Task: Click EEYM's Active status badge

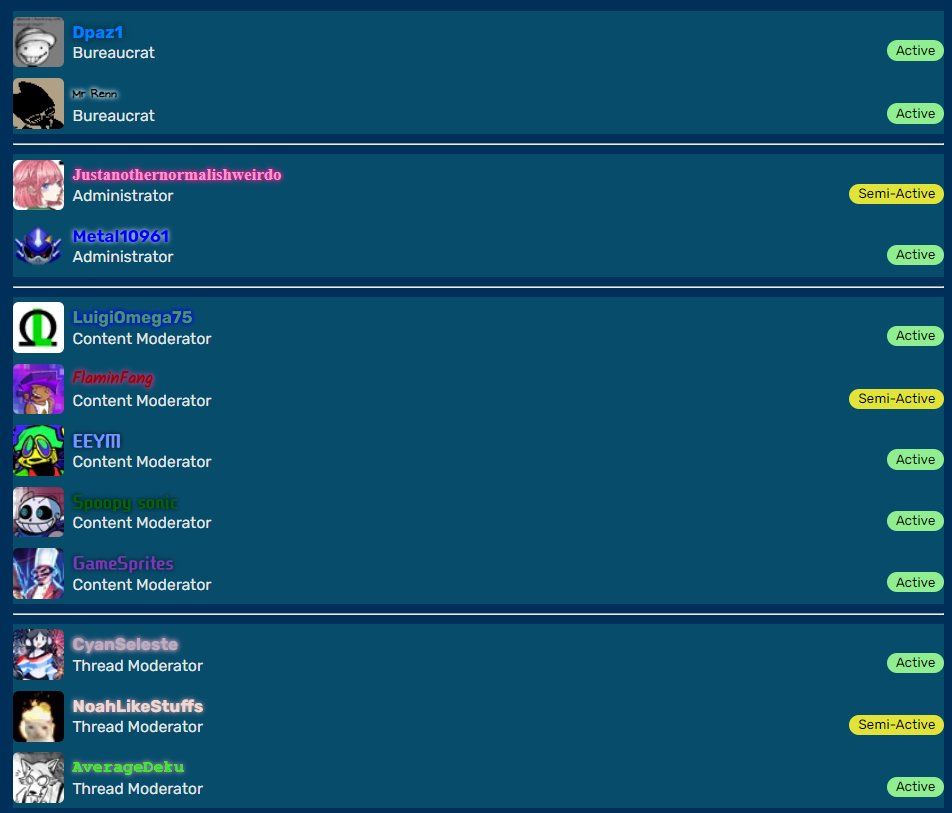Action: pyautogui.click(x=915, y=460)
